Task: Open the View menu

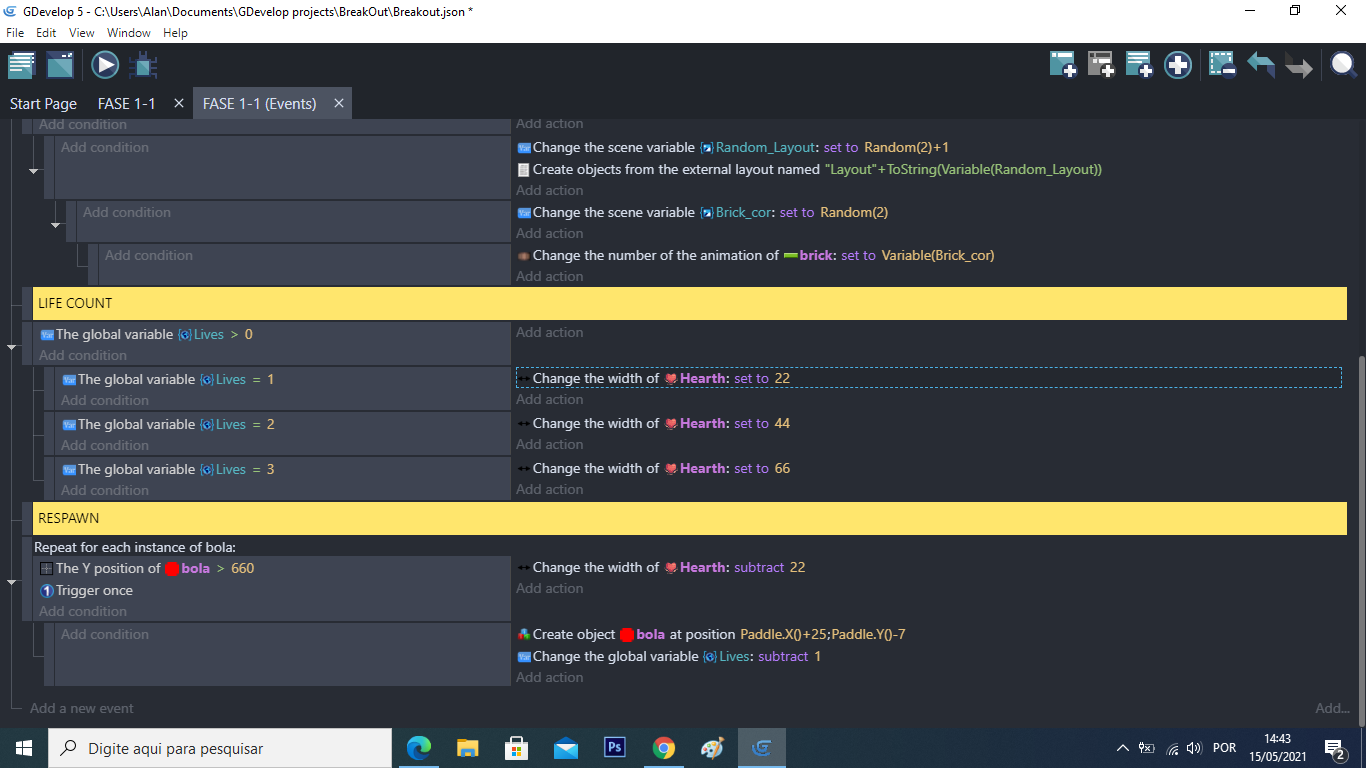Action: pos(81,33)
